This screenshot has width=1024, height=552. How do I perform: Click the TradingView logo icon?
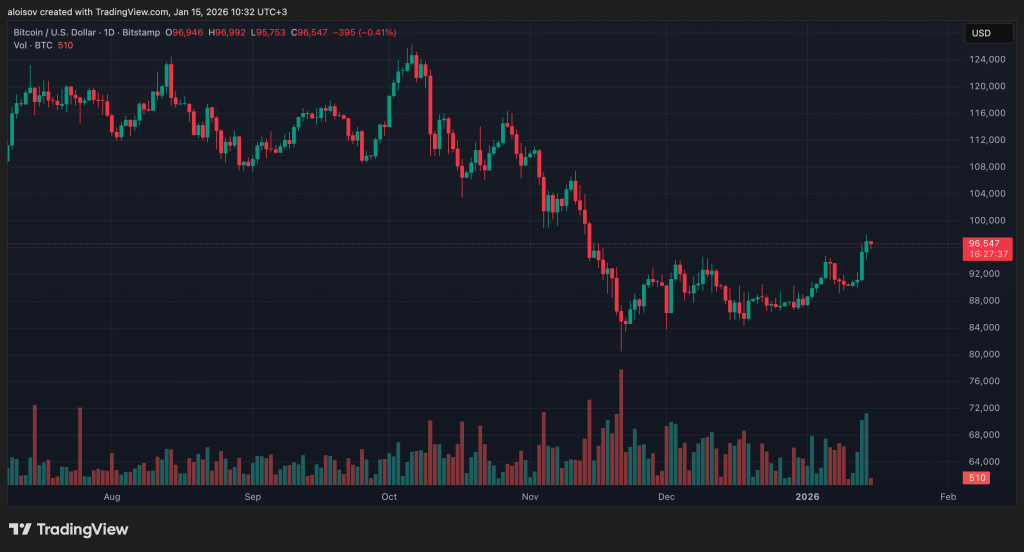[20, 529]
